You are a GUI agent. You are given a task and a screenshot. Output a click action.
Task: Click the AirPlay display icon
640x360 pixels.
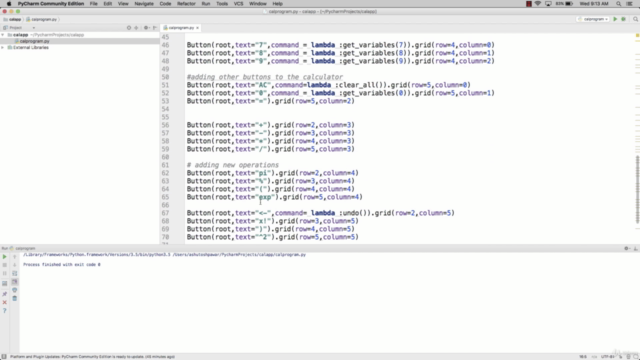coord(548,4)
